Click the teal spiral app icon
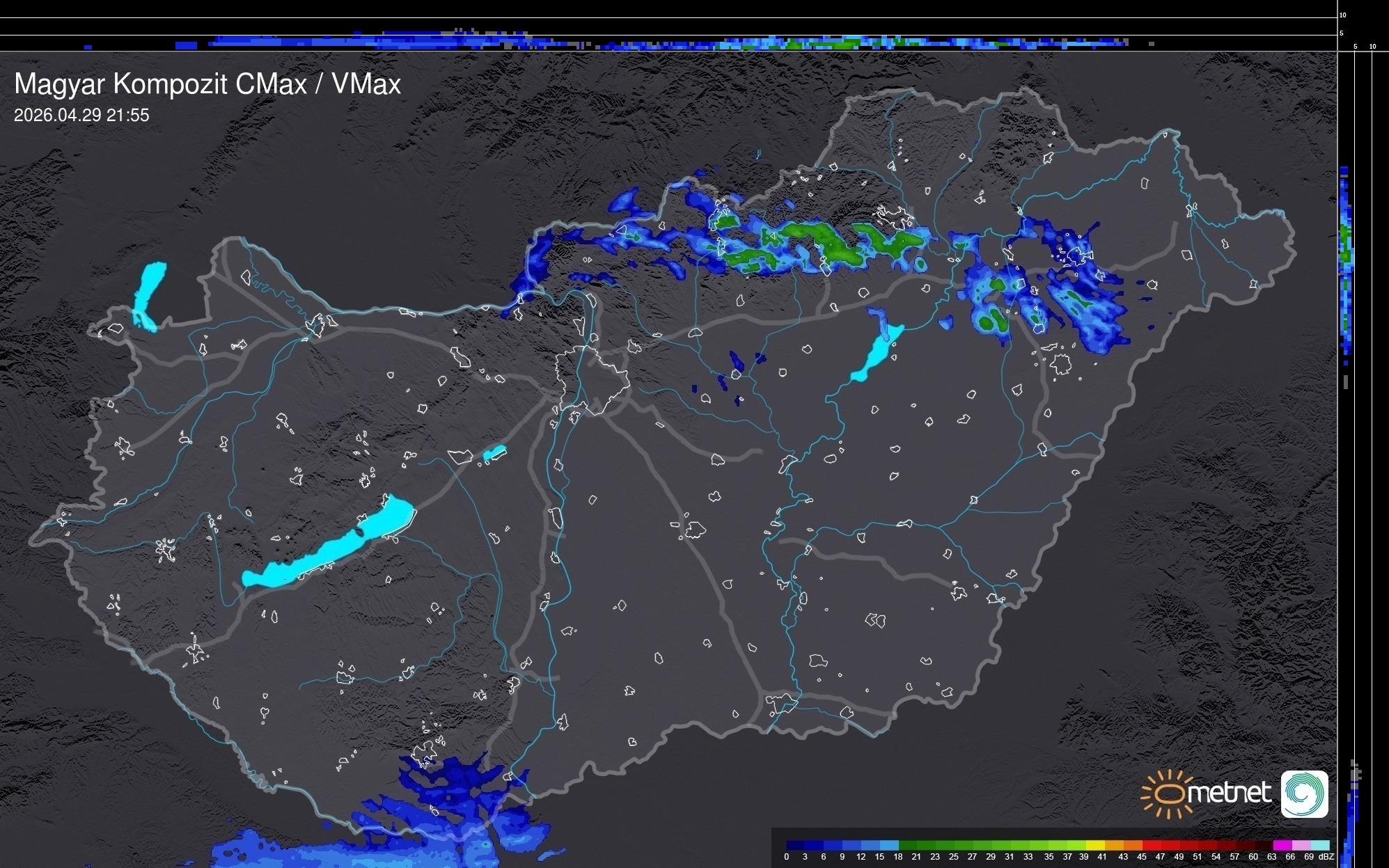Image resolution: width=1389 pixels, height=868 pixels. coord(1304,794)
